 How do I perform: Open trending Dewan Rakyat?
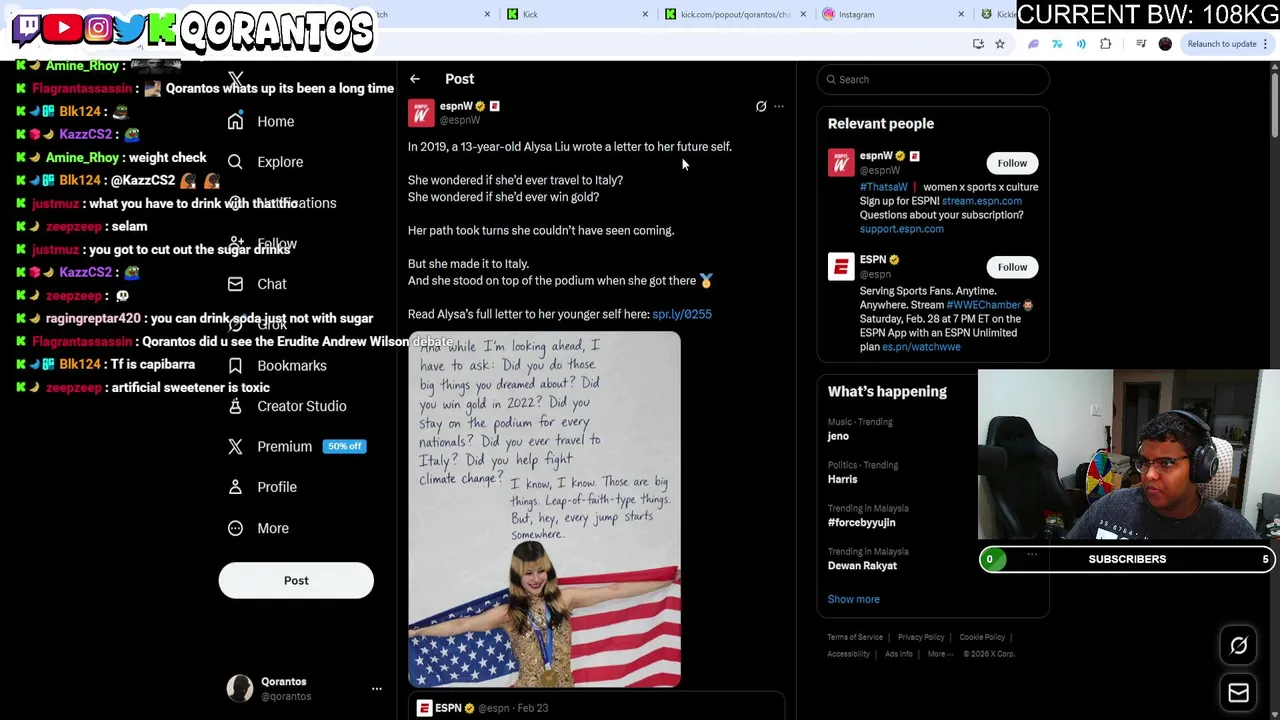(862, 566)
